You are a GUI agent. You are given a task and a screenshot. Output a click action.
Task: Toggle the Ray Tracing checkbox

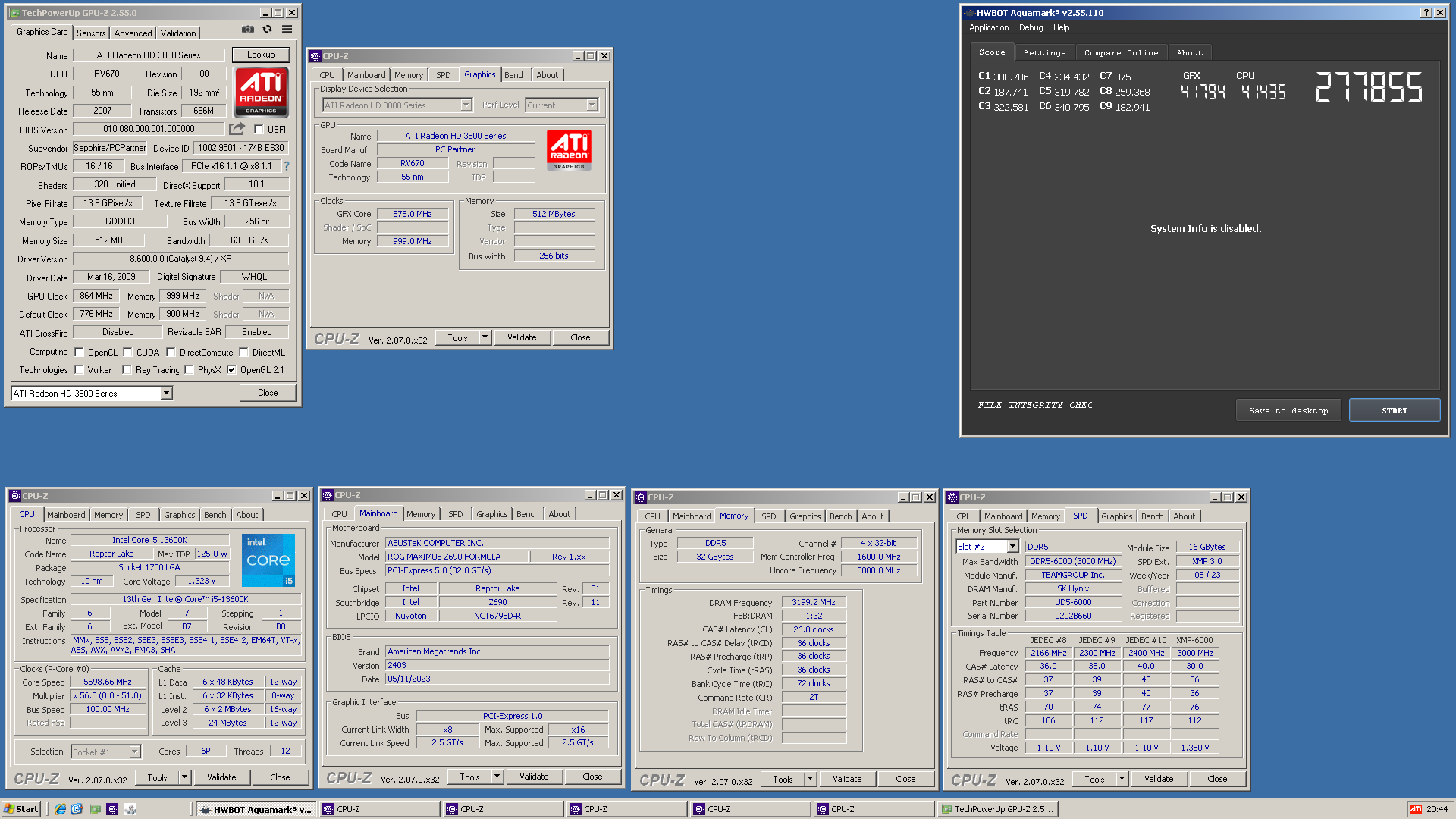point(127,370)
